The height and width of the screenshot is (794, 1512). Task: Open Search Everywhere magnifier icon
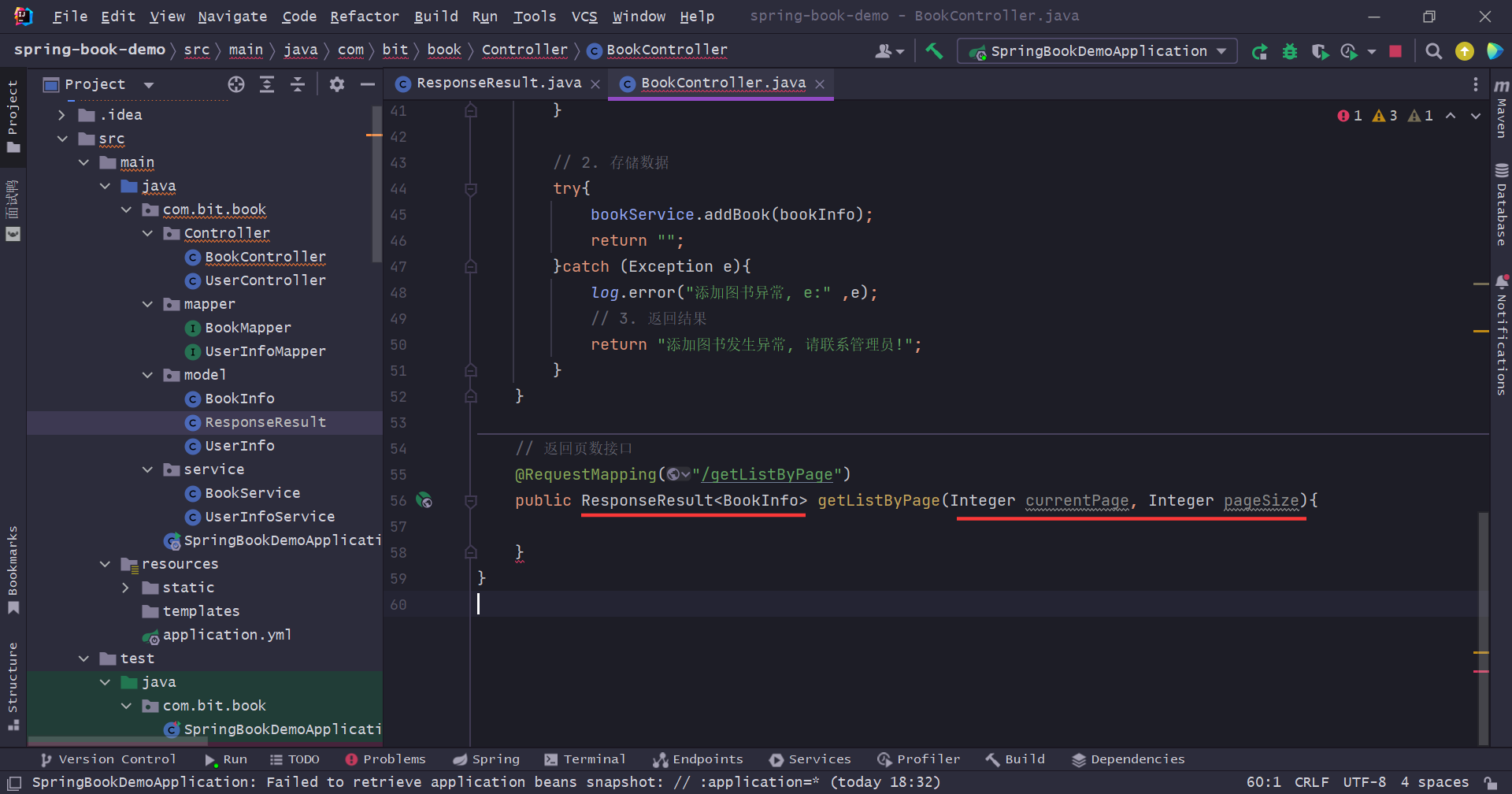(x=1434, y=51)
